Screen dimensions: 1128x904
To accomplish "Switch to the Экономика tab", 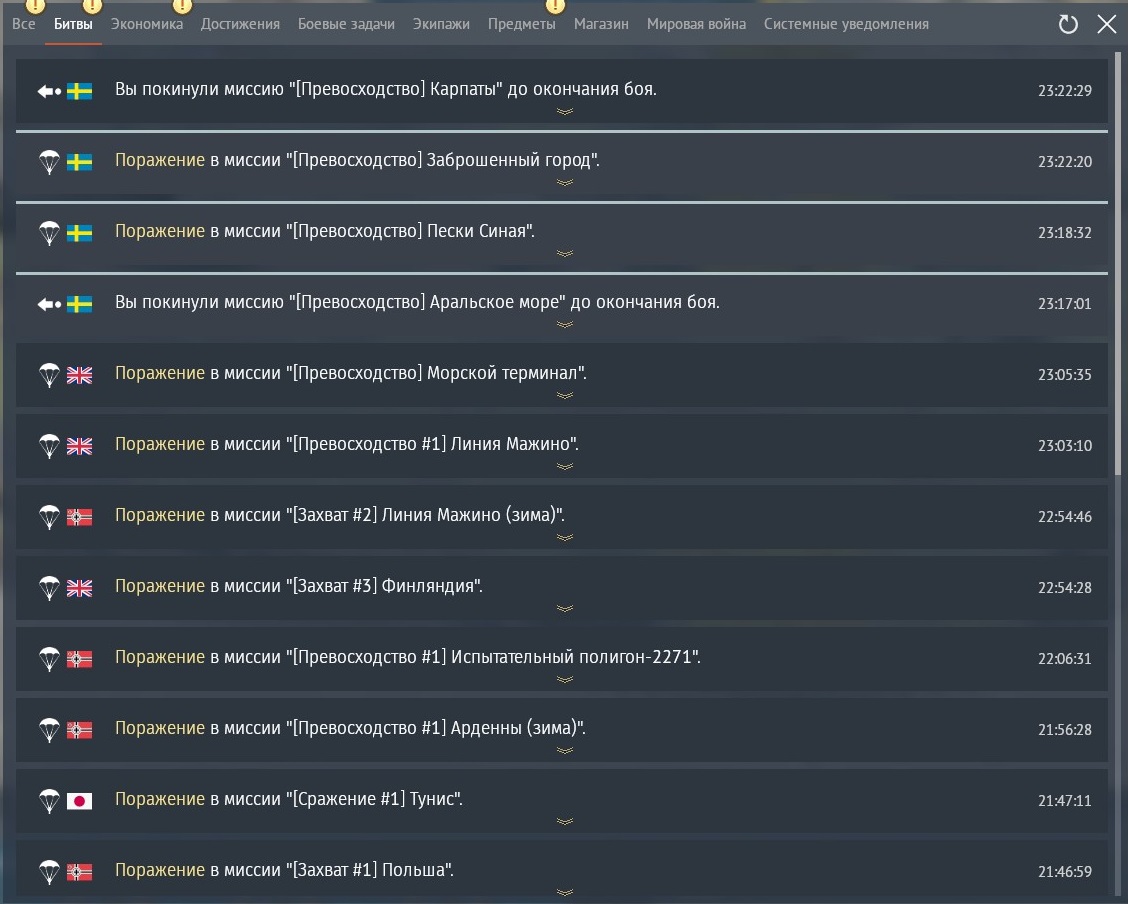I will click(x=147, y=24).
